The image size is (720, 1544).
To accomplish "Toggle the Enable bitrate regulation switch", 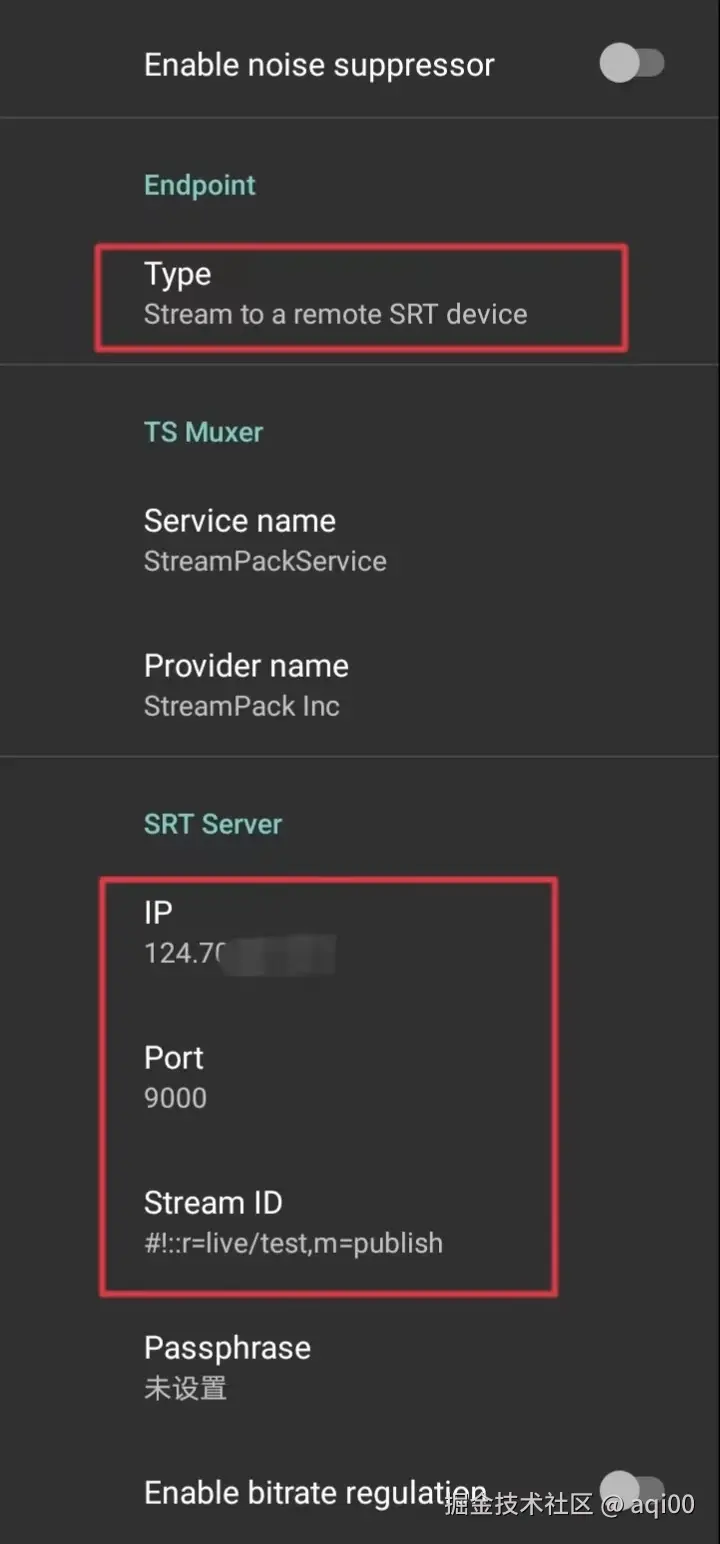I will click(x=632, y=1489).
